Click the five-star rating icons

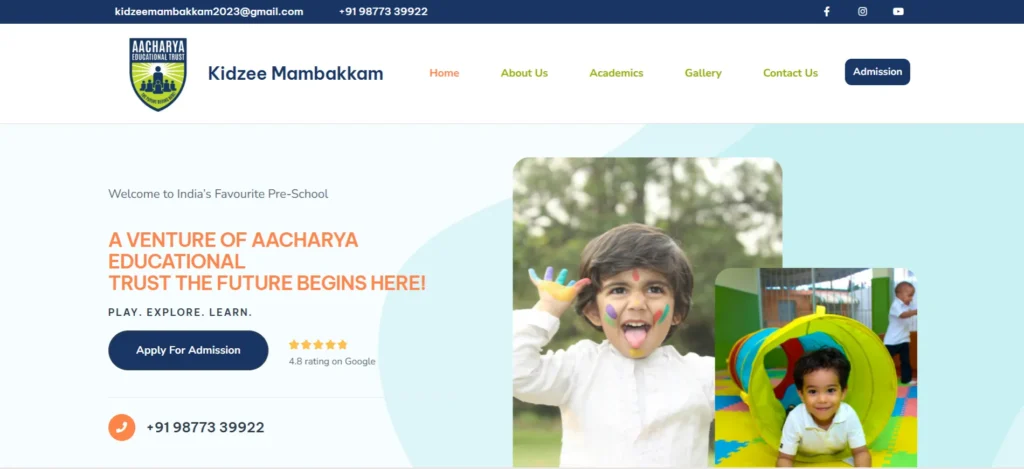318,344
